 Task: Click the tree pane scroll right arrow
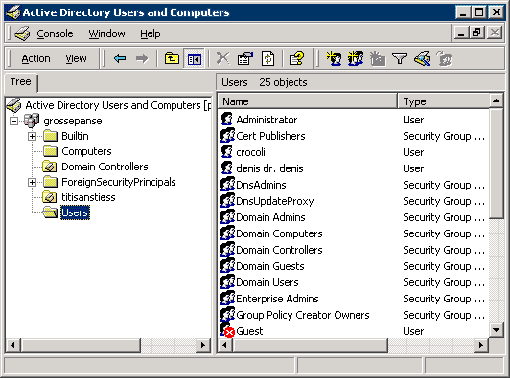click(x=203, y=345)
